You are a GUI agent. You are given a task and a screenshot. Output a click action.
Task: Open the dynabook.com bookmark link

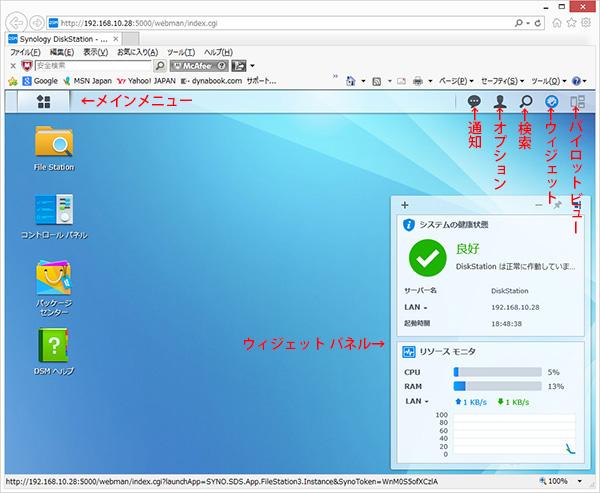click(211, 81)
